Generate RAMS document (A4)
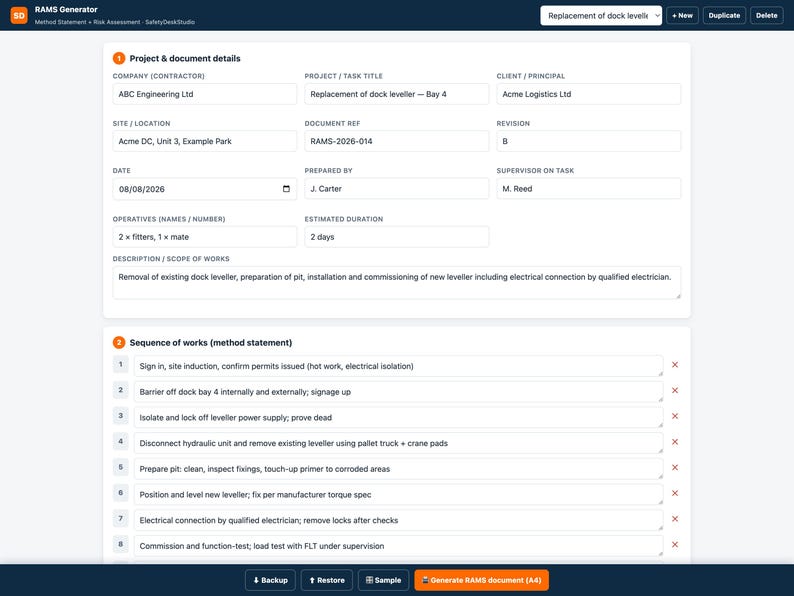Viewport: 794px width, 596px height. [x=481, y=580]
